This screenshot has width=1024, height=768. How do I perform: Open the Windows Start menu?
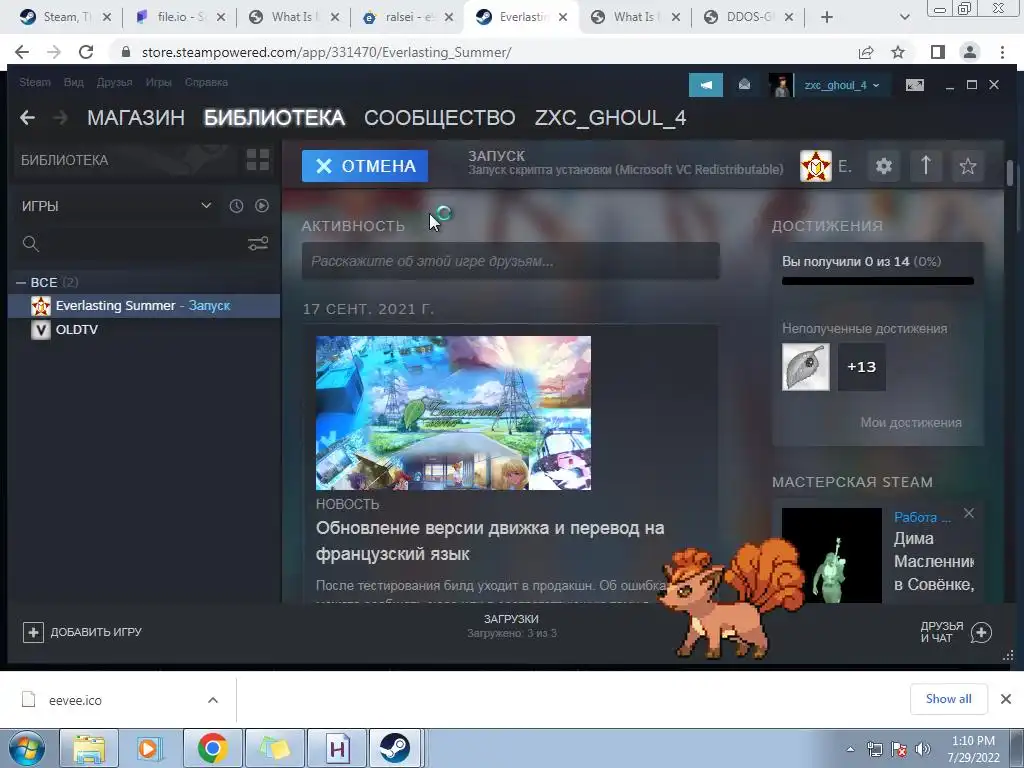(x=27, y=748)
